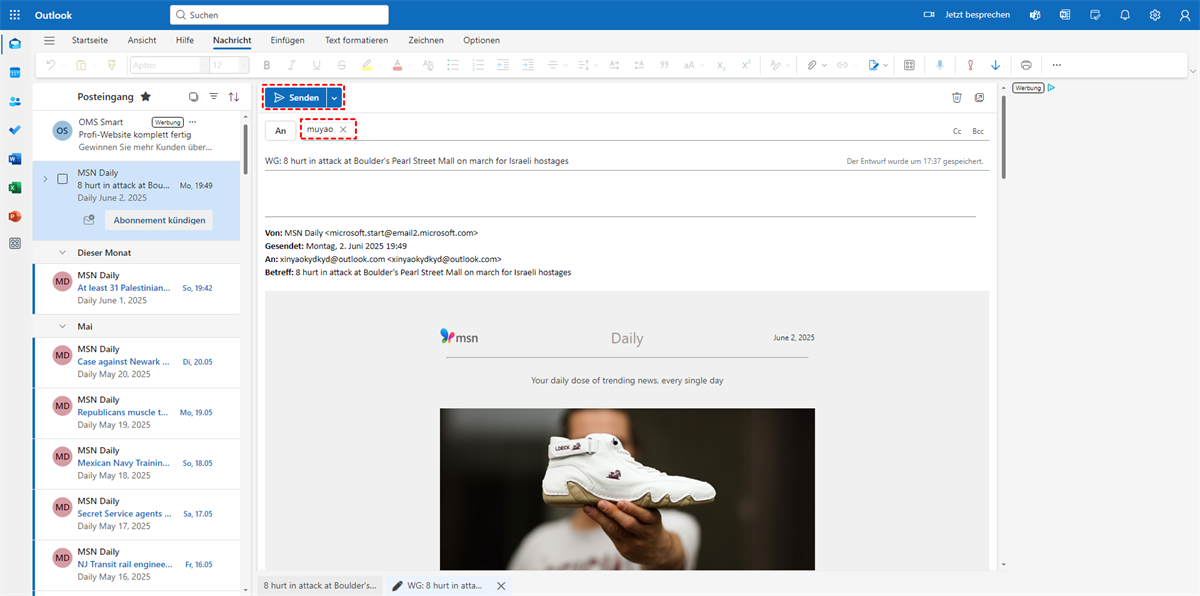Discard draft using the trash icon
1200x596 pixels.
956,98
